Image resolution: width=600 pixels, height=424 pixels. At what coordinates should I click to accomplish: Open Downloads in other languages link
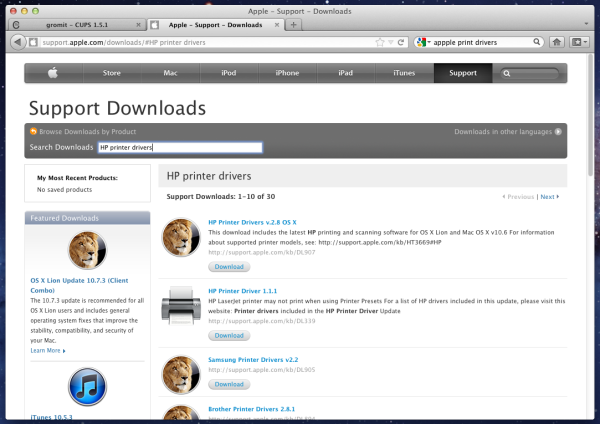point(503,132)
